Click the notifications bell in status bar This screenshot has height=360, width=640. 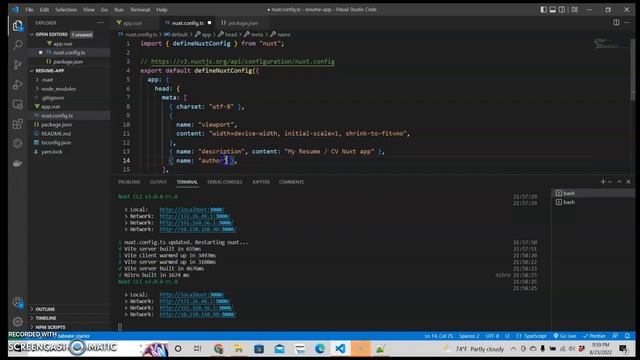(x=627, y=336)
